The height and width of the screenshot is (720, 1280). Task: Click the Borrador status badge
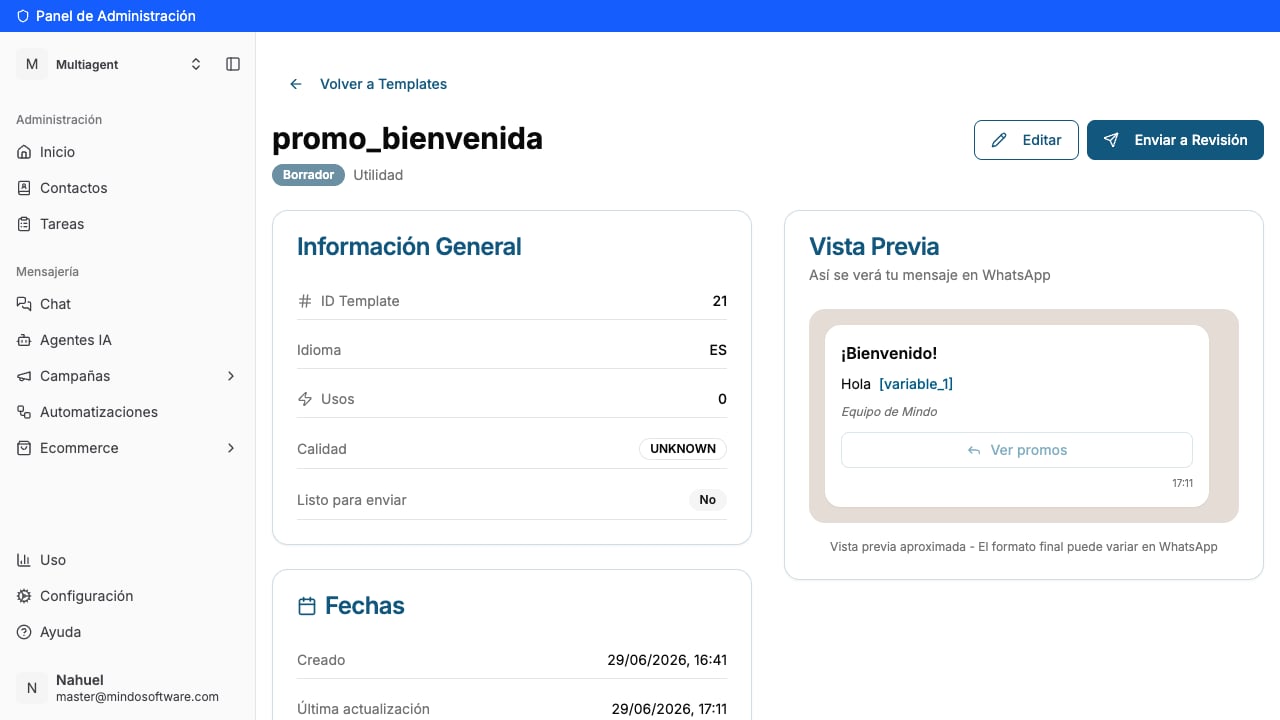click(308, 175)
